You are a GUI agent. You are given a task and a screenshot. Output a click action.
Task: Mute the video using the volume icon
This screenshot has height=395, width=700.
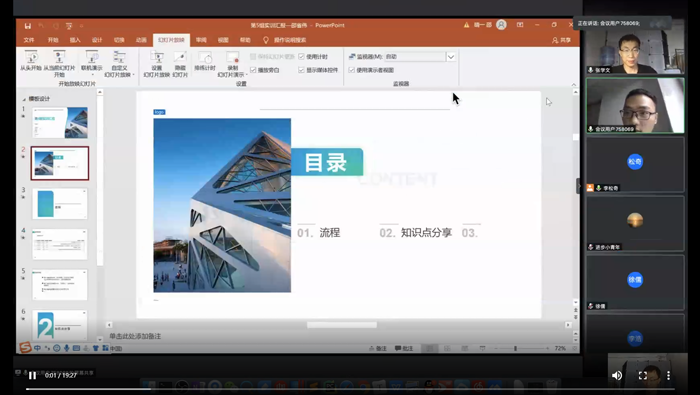point(617,375)
